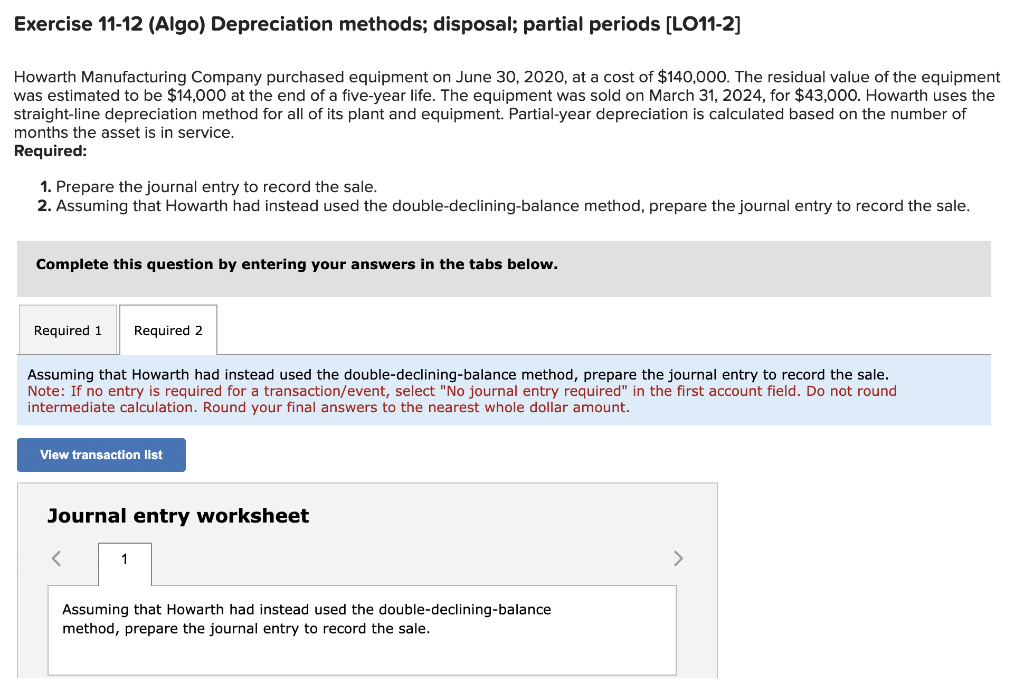Select page 1 of the journal entry worksheet

[x=124, y=563]
